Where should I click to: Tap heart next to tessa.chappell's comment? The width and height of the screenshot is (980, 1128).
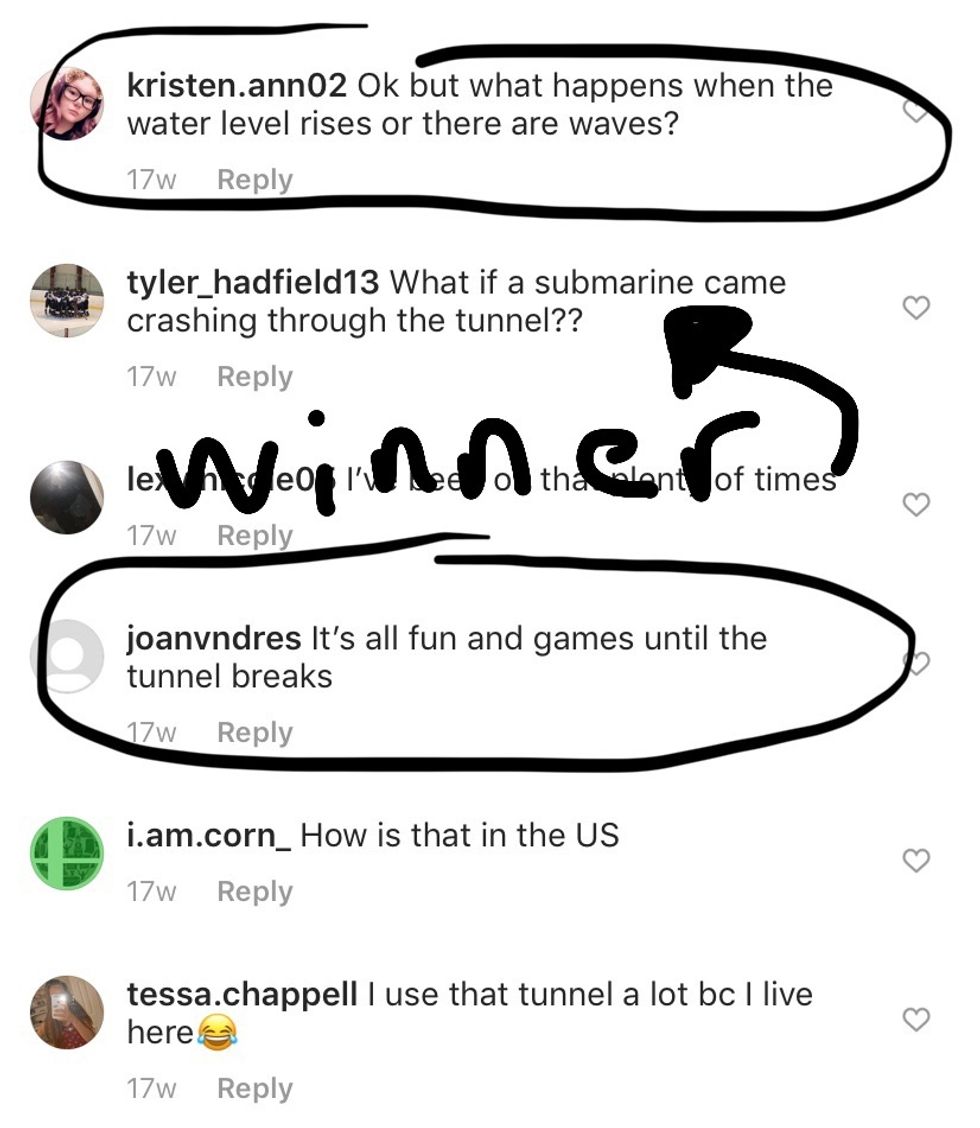pyautogui.click(x=916, y=1019)
